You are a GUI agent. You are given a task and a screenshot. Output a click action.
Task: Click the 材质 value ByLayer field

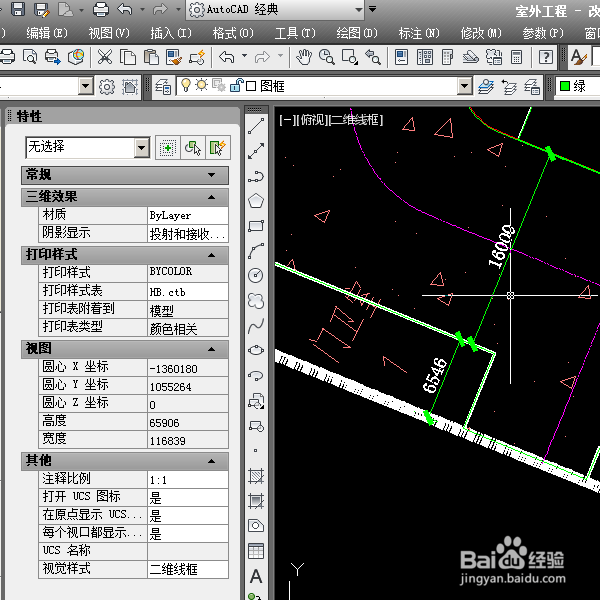pos(188,215)
